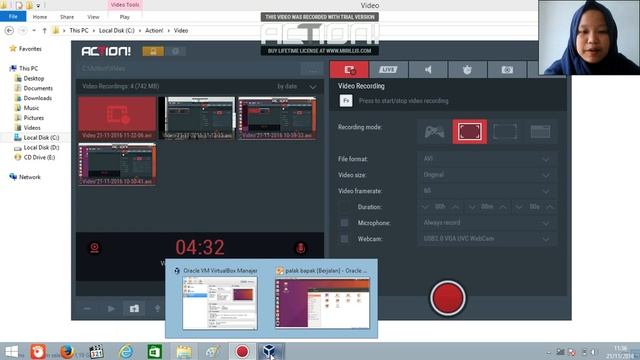Click the Explorer back arrow
This screenshot has width=640, height=360.
click(9, 31)
